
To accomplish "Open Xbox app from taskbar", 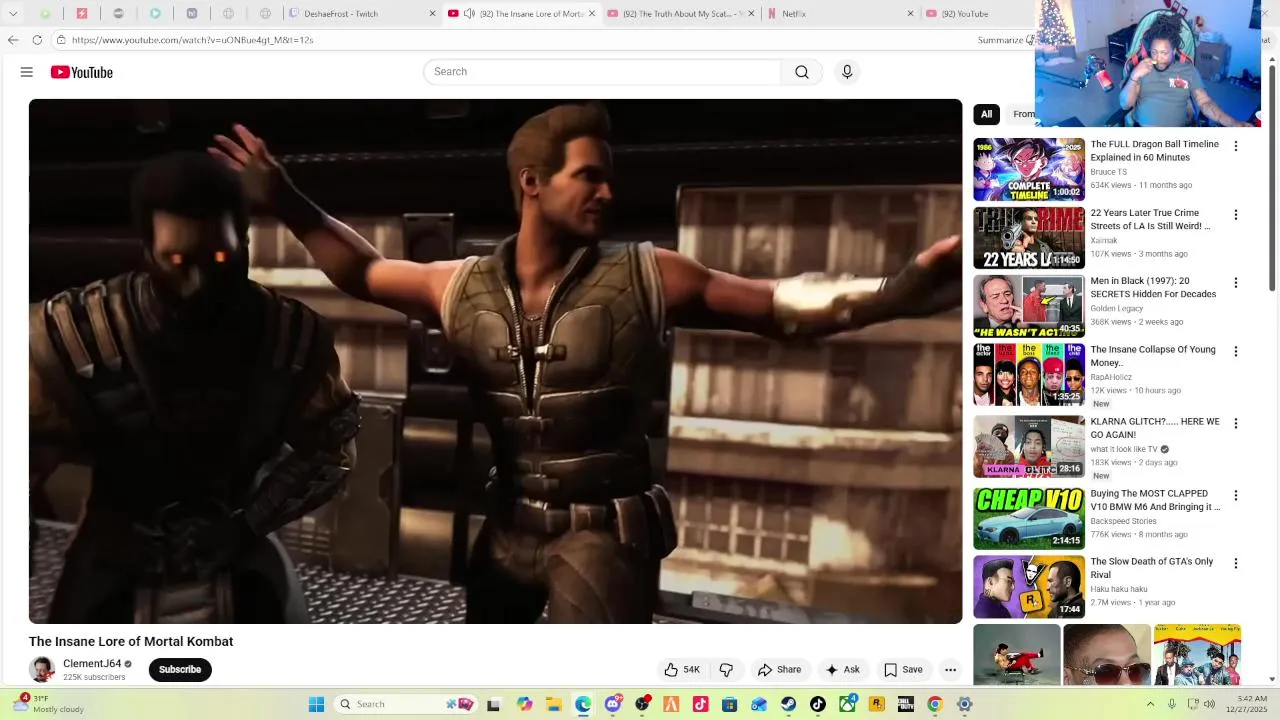I will [847, 704].
